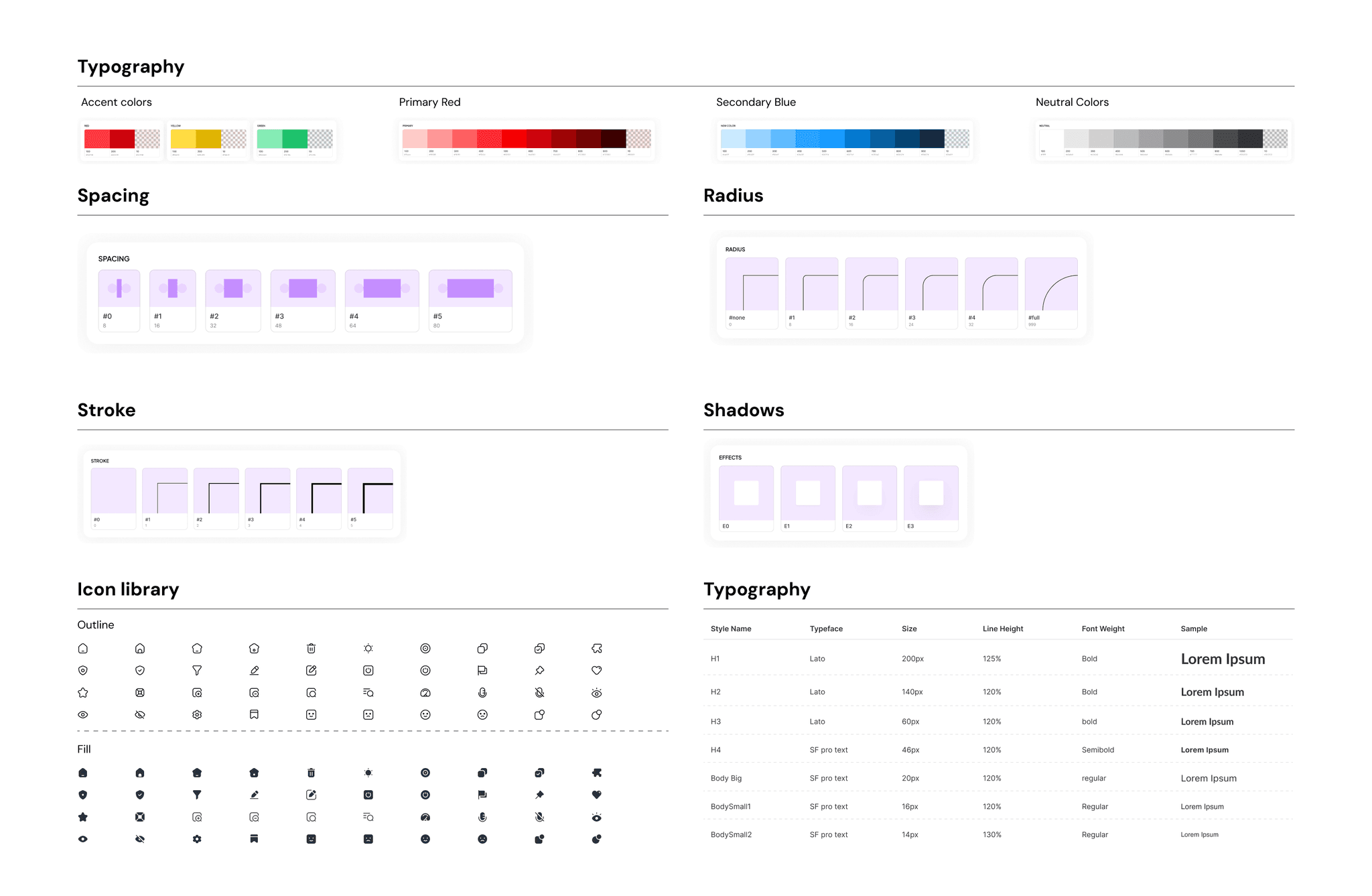Screen dimensions: 1372x896
Task: Click spacing card #3 valued 48
Action: pos(303,300)
